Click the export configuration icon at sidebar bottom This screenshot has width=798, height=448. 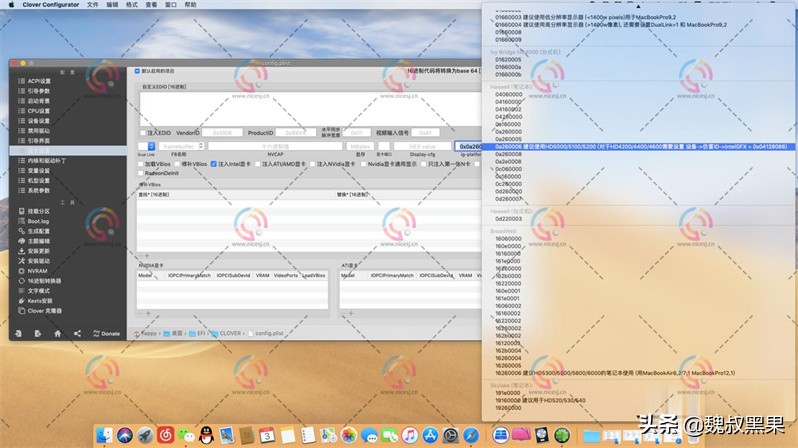[38, 333]
